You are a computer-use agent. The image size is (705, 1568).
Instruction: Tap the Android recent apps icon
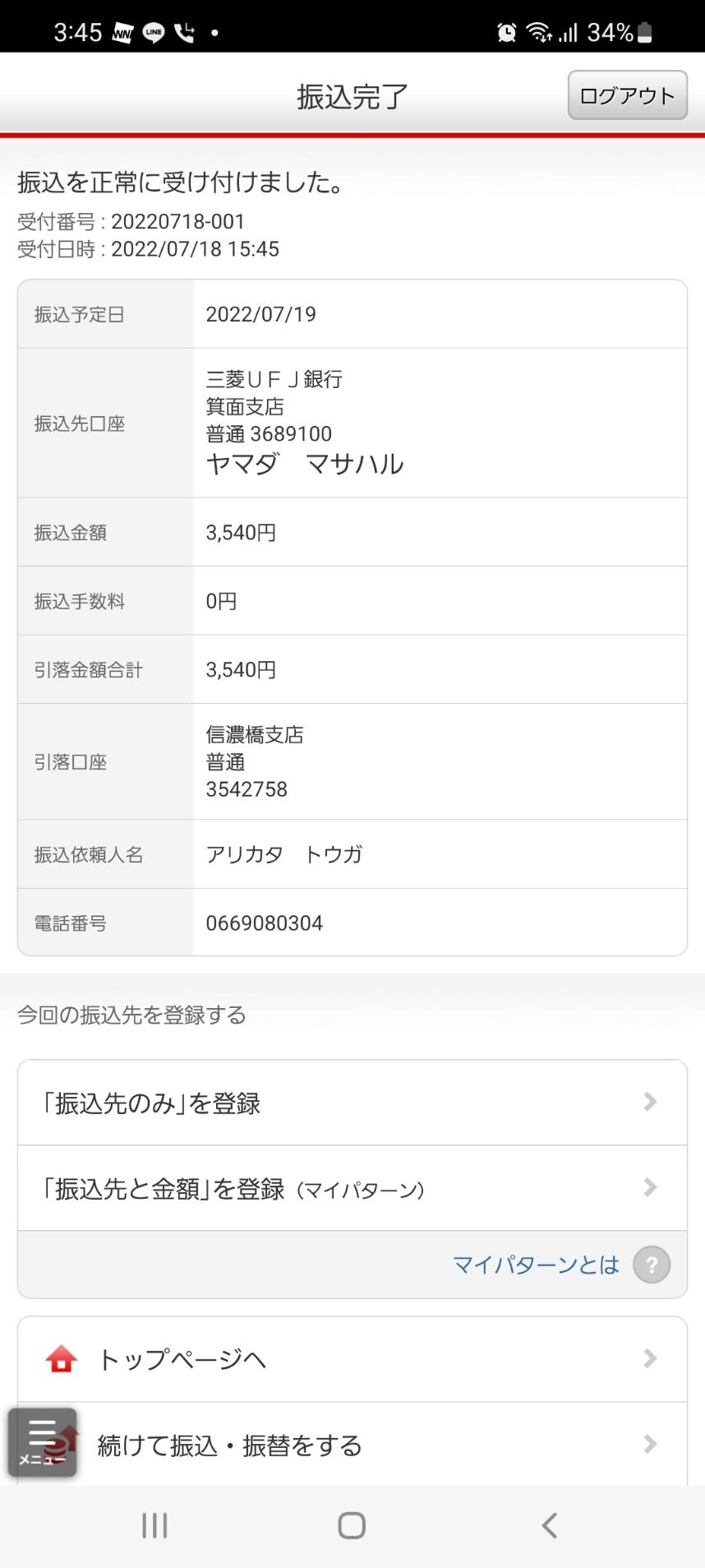(x=154, y=1525)
